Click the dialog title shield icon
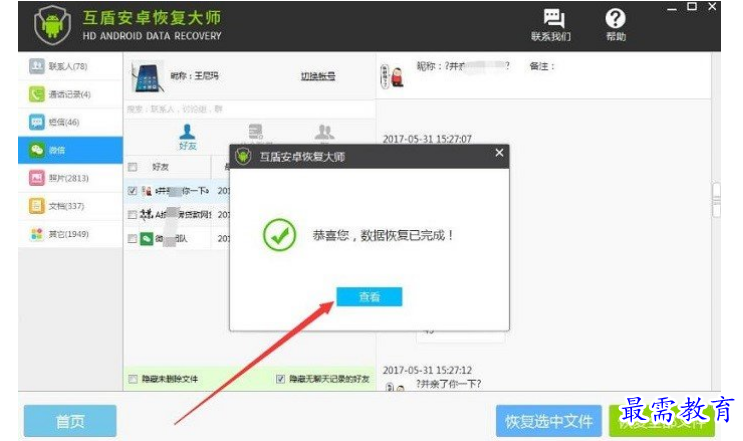The image size is (743, 441). point(244,157)
